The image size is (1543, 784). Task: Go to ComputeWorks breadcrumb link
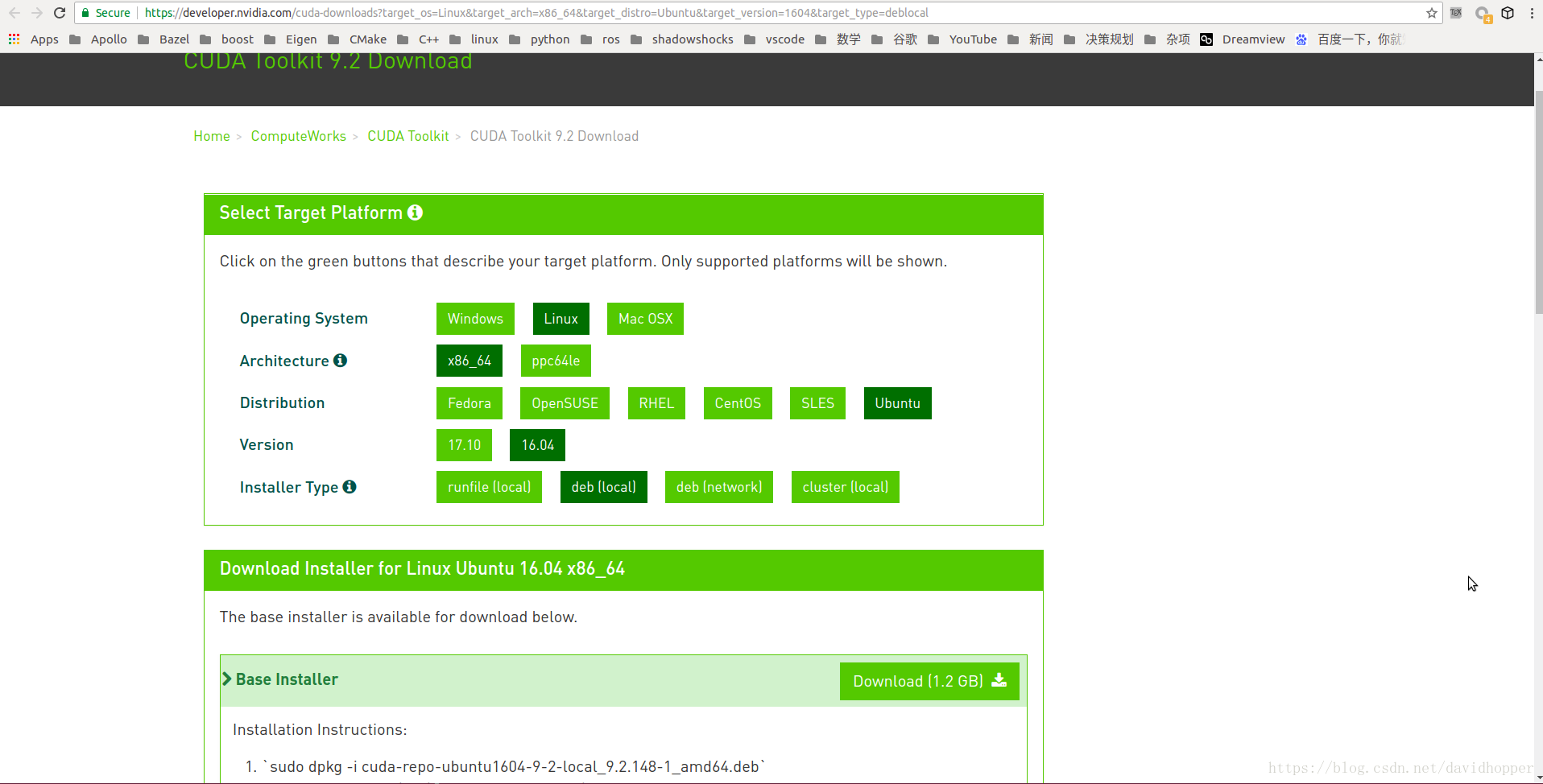[x=299, y=136]
